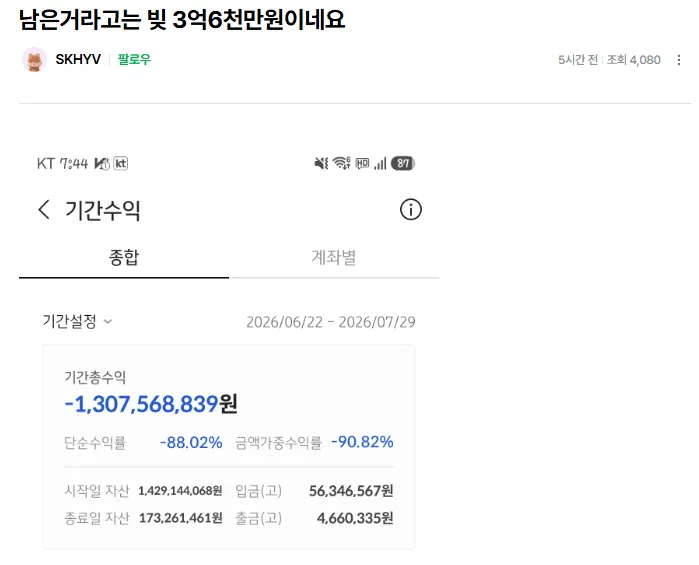Switch to the 계좌별 tab
699x565 pixels.
[334, 258]
